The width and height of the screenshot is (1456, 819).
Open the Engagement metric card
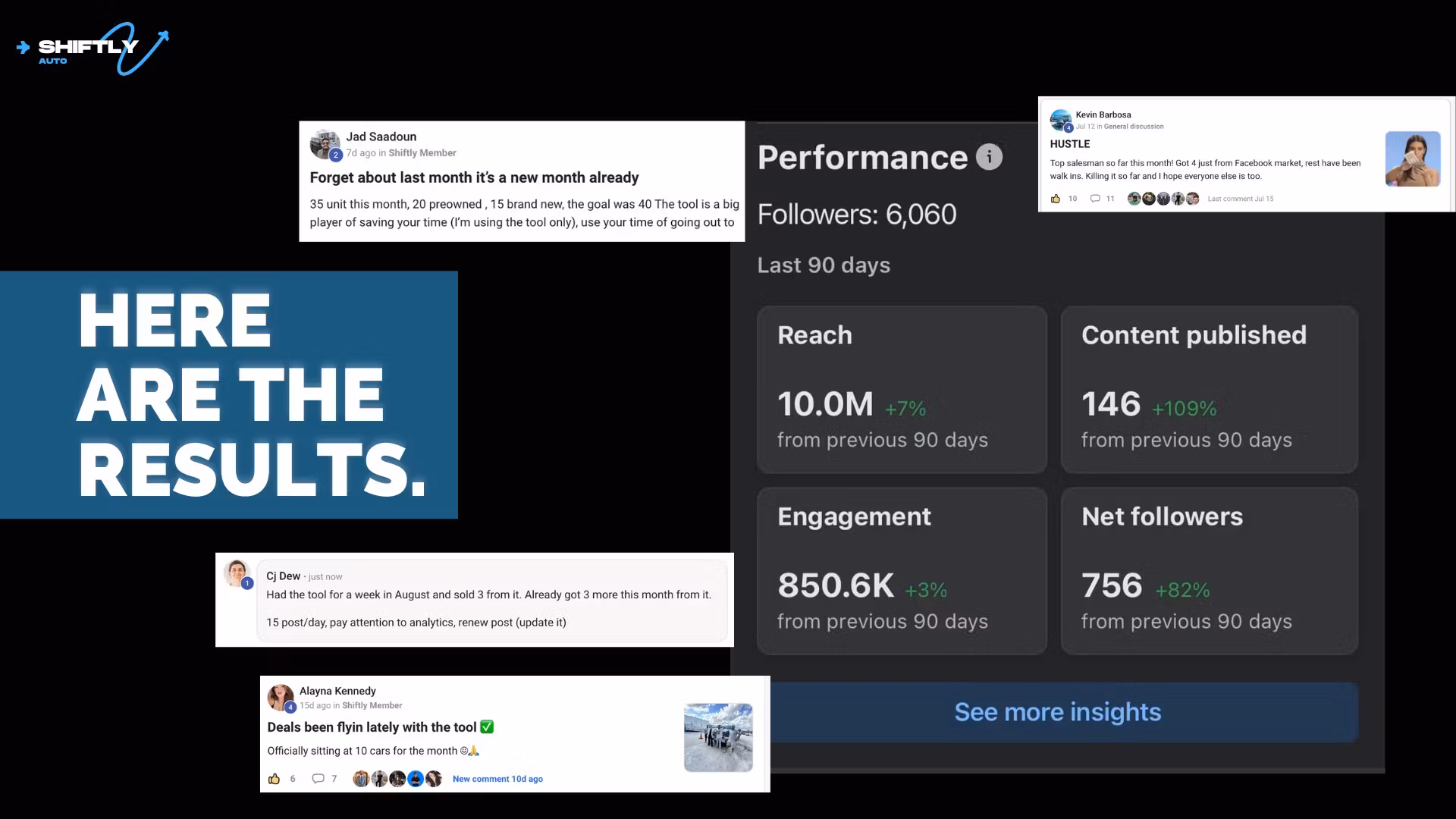[x=902, y=570]
